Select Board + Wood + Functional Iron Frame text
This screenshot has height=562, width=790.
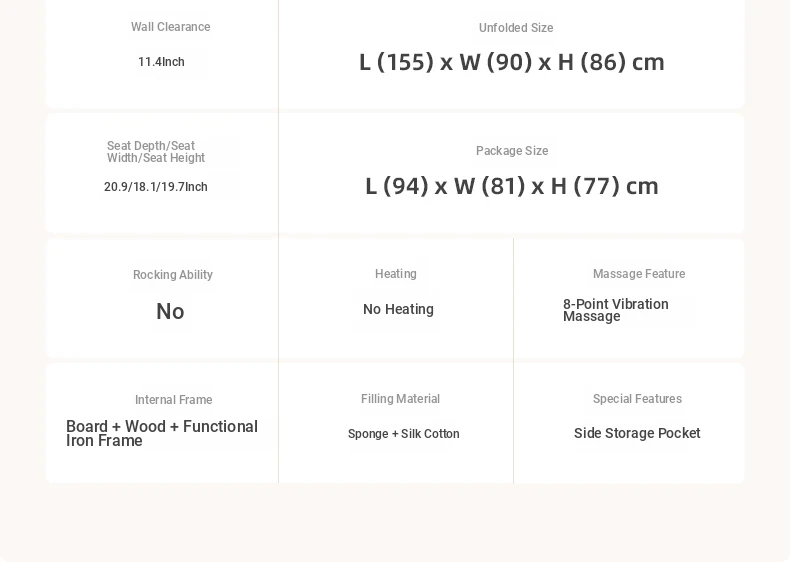(162, 433)
